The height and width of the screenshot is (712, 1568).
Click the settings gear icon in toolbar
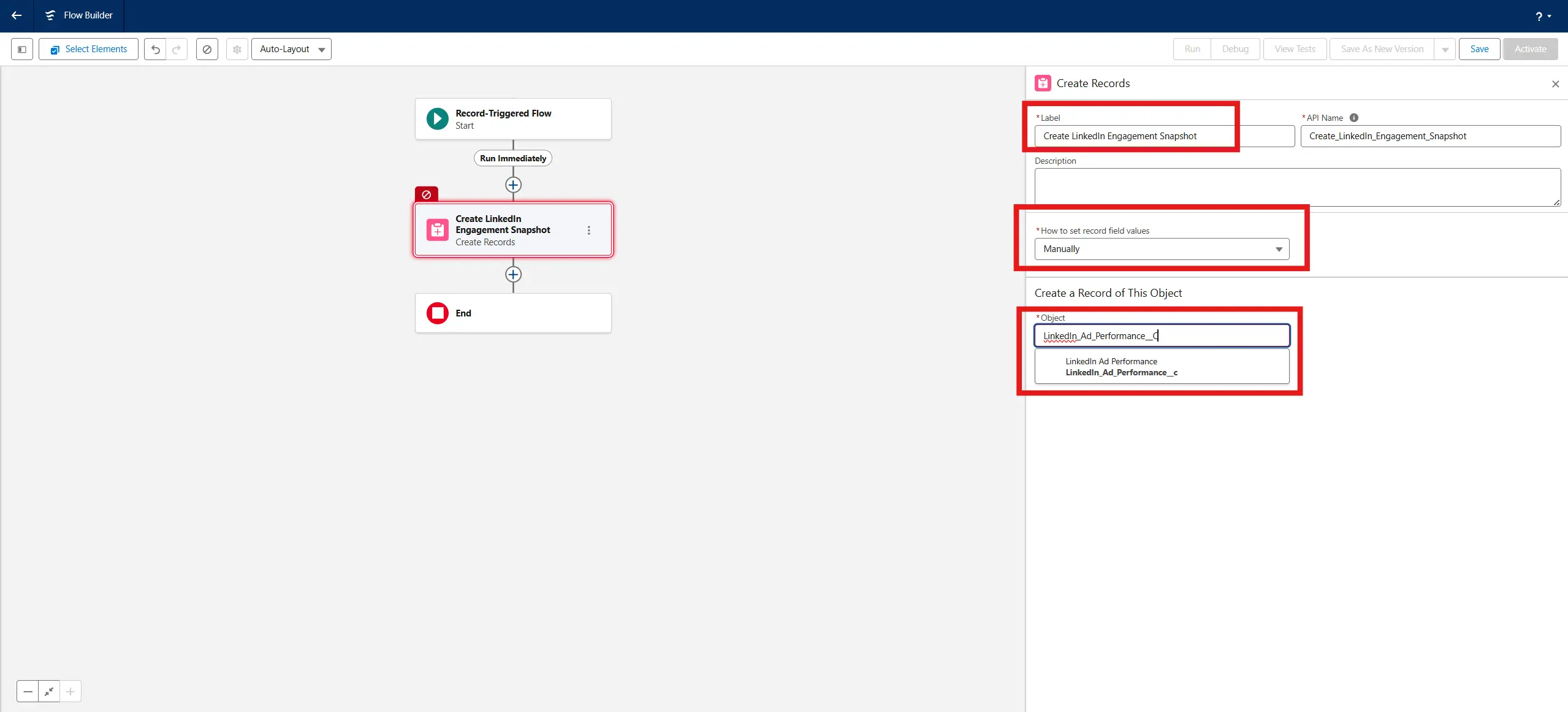tap(237, 49)
